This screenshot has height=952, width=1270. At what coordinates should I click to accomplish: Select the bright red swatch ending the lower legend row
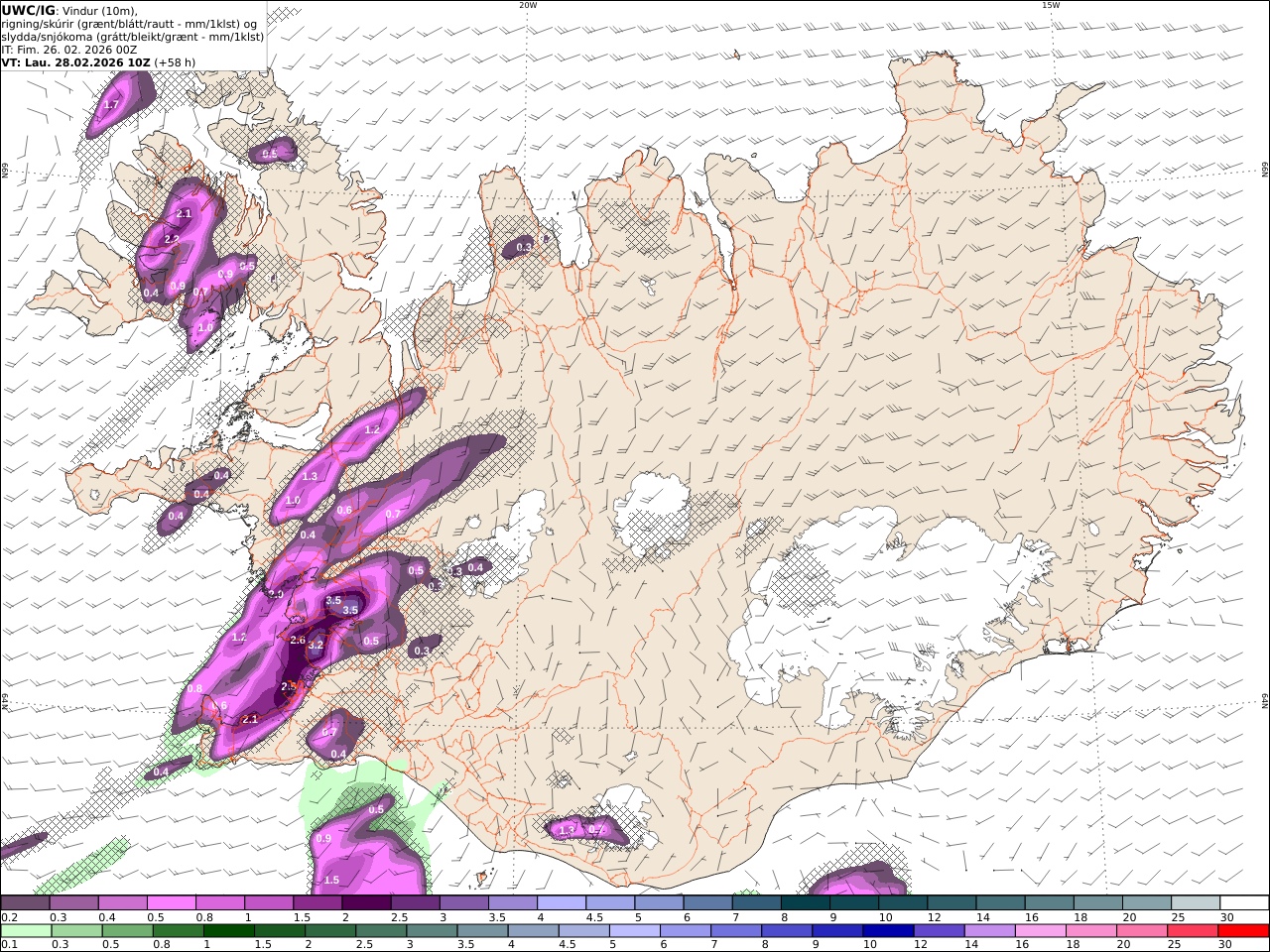tap(1243, 931)
